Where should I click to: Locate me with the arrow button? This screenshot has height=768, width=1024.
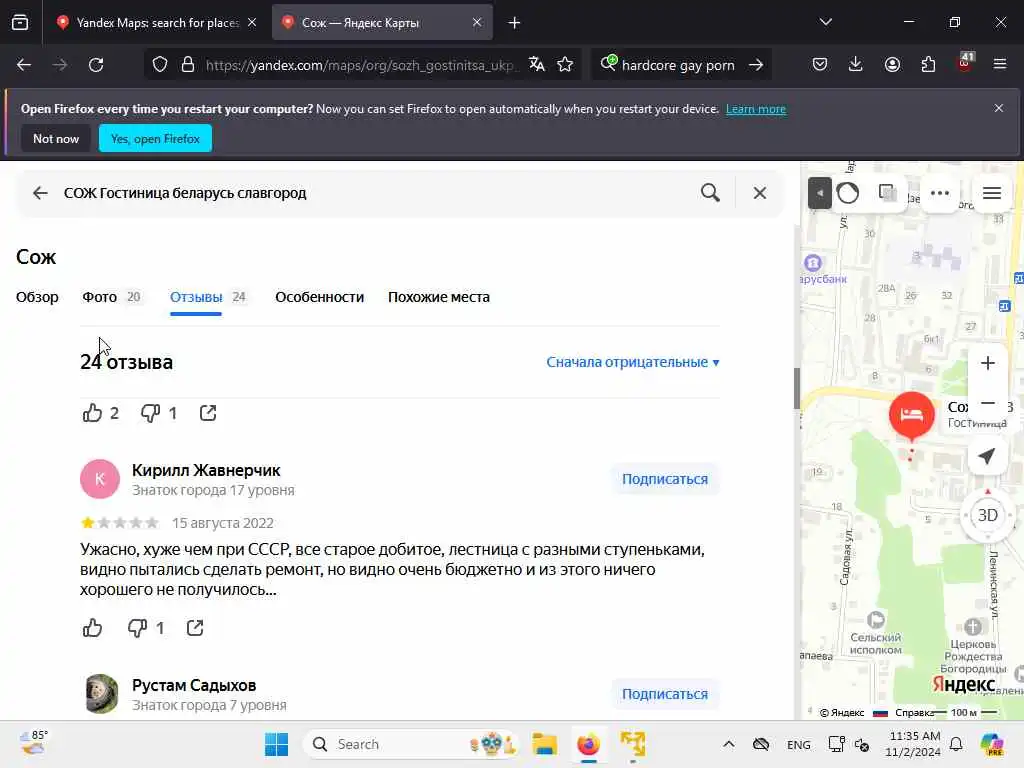tap(987, 456)
